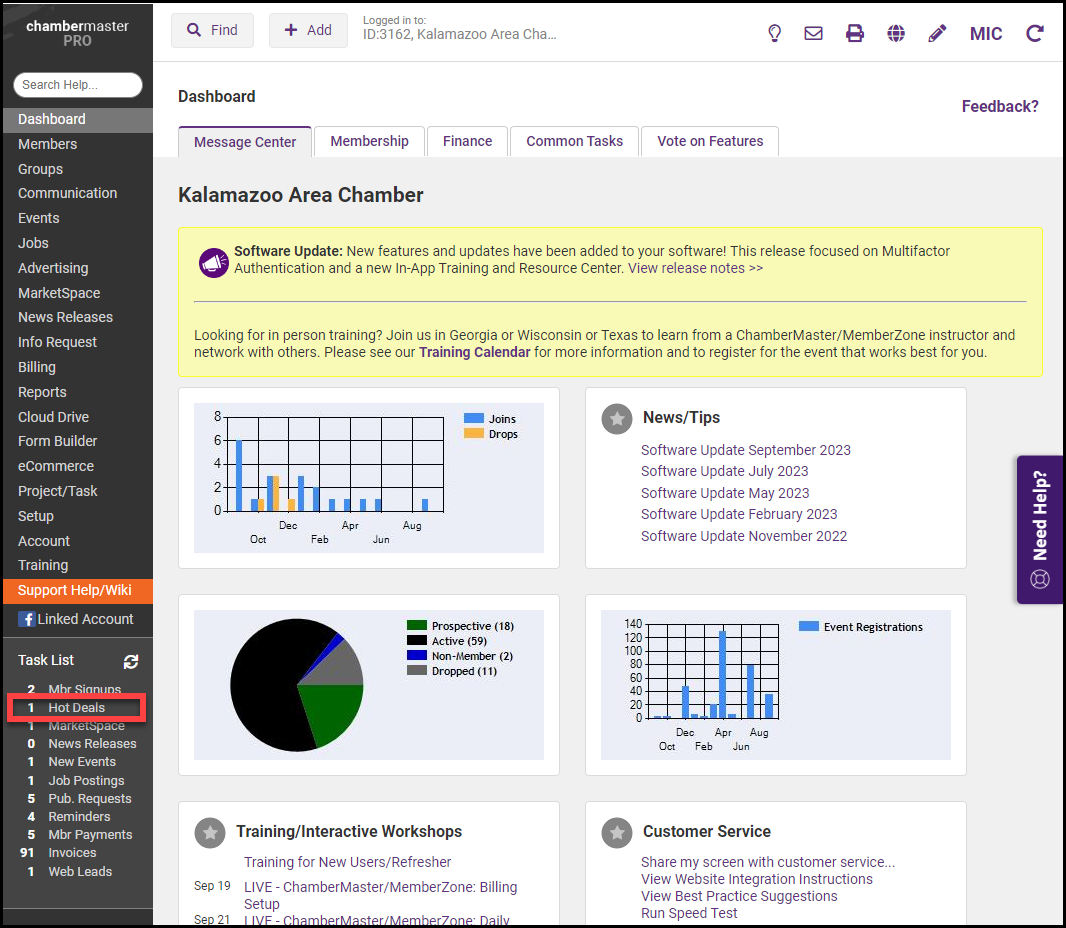Switch to the Finance tab
1066x928 pixels.
[x=468, y=141]
